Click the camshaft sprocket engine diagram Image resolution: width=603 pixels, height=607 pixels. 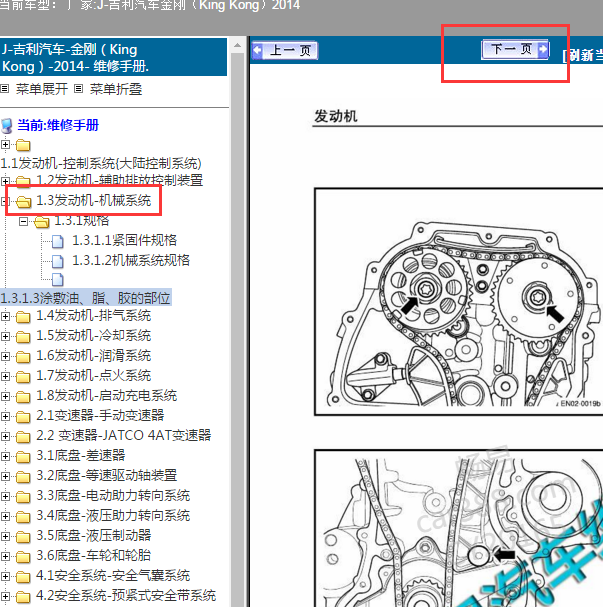(x=459, y=302)
